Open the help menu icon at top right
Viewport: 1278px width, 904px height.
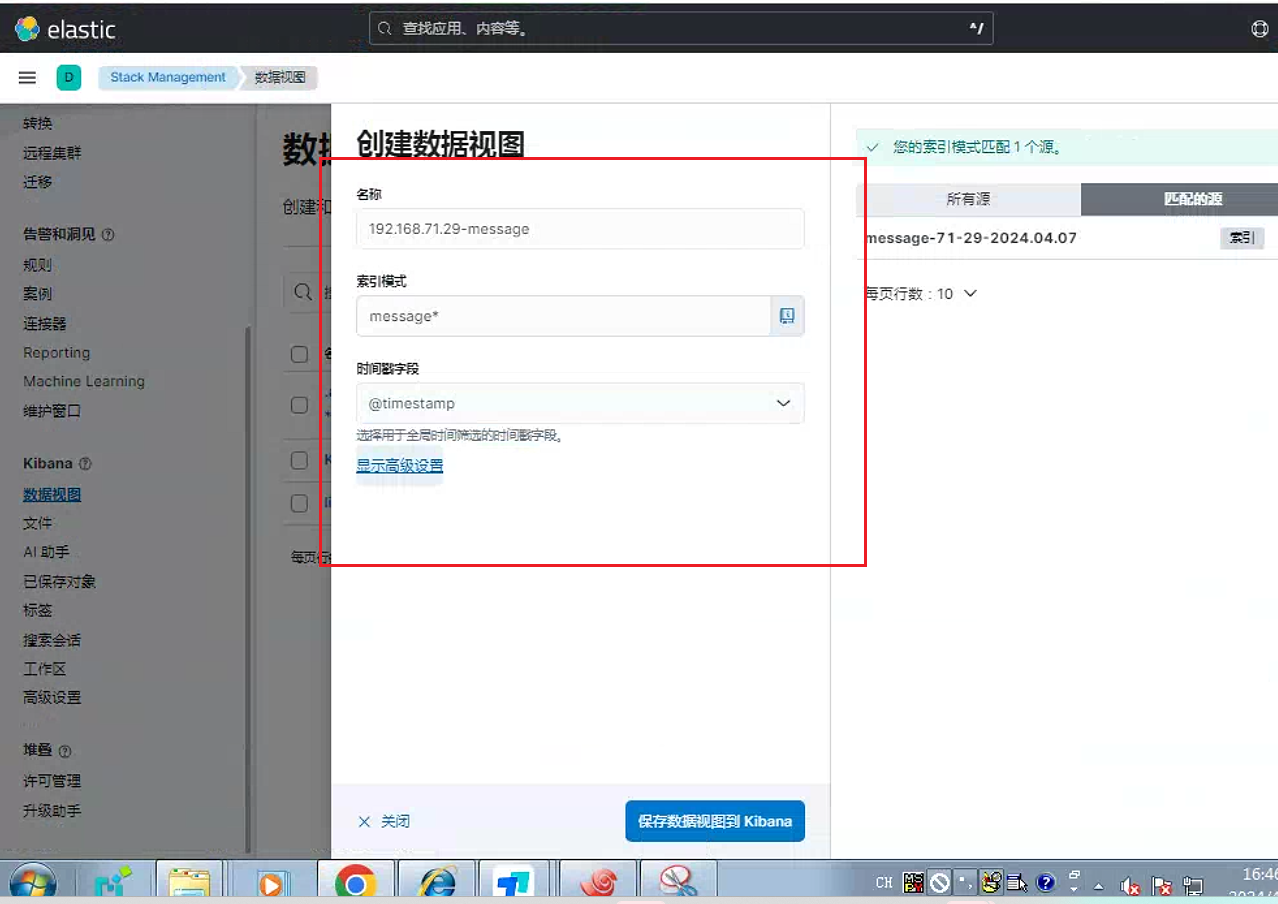pyautogui.click(x=1260, y=29)
